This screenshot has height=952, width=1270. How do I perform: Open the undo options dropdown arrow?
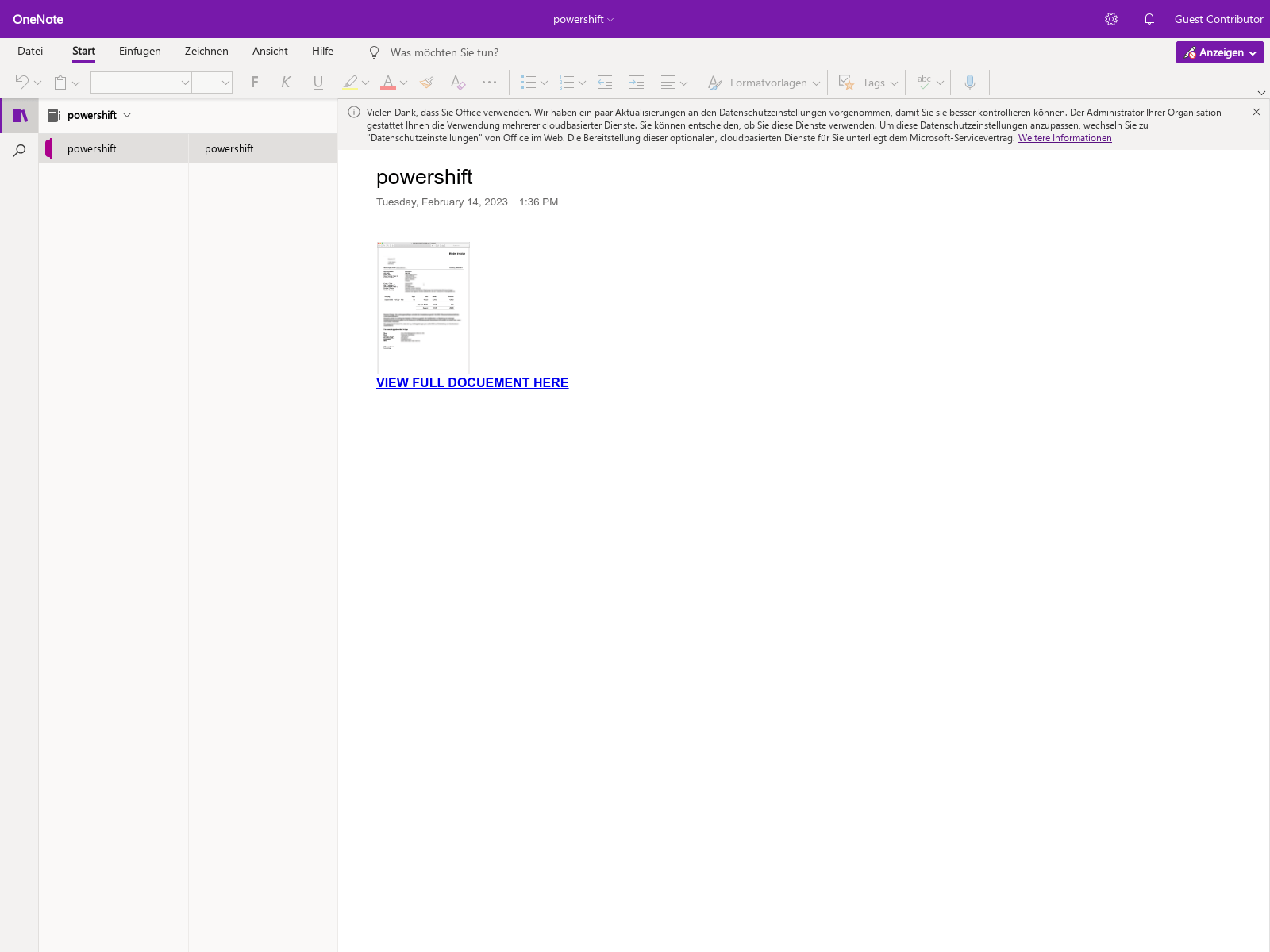pos(37,83)
